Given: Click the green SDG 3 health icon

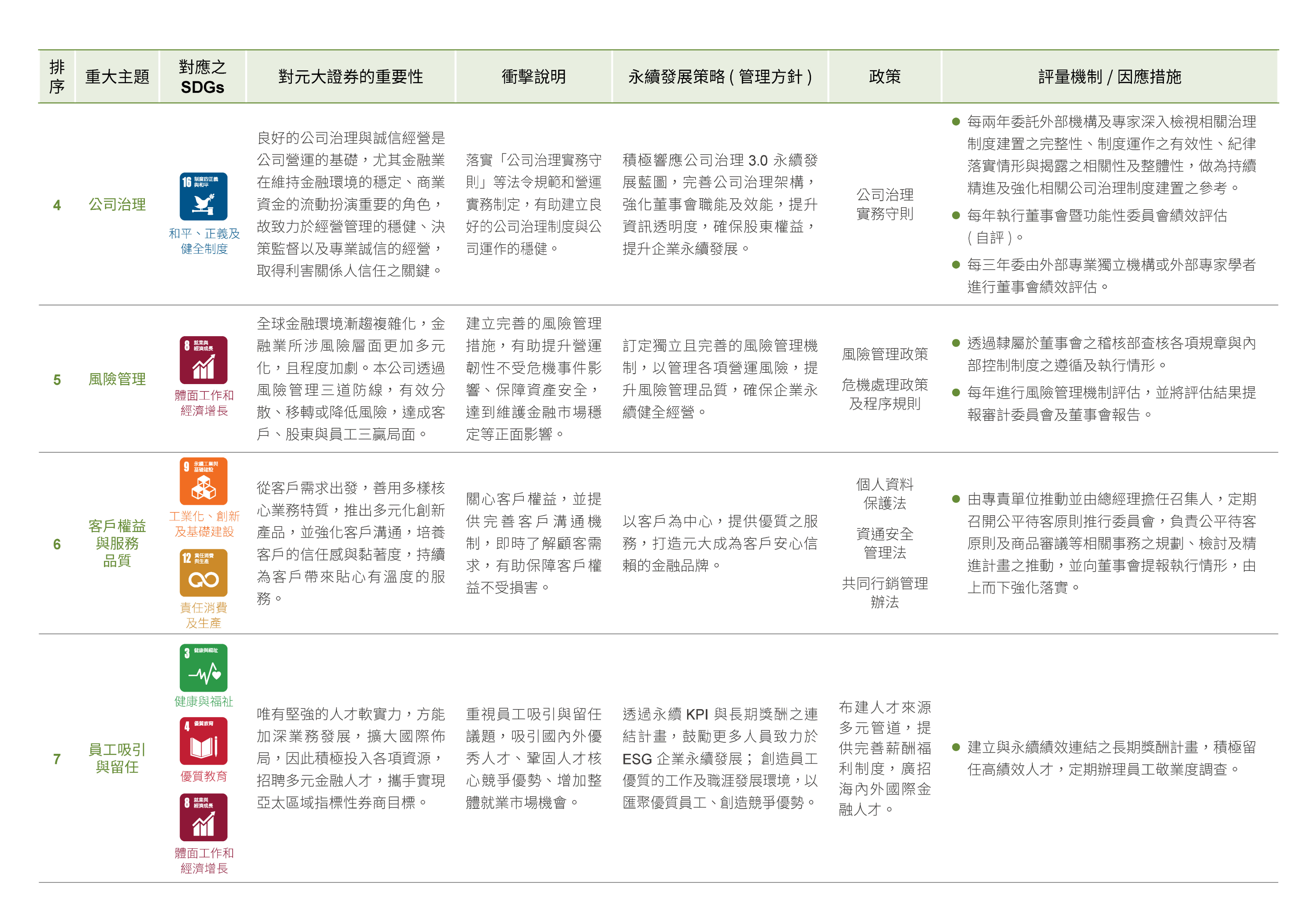Looking at the screenshot, I should (x=203, y=667).
